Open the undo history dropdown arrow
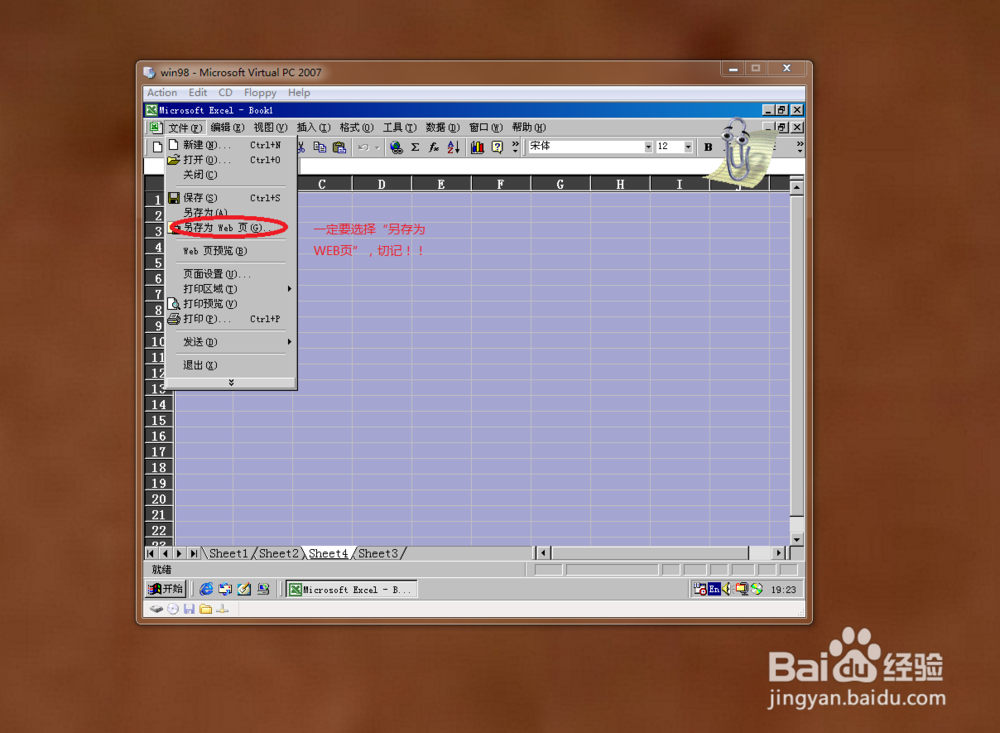This screenshot has height=733, width=1000. [x=377, y=147]
